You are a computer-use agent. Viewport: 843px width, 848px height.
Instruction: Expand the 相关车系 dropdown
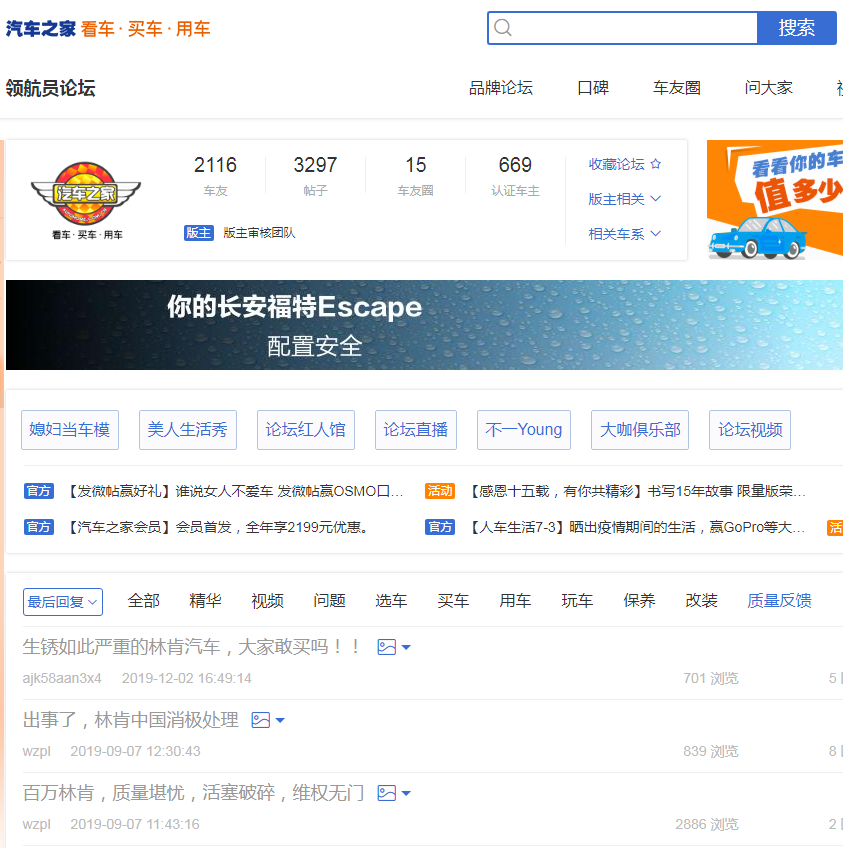[x=625, y=234]
